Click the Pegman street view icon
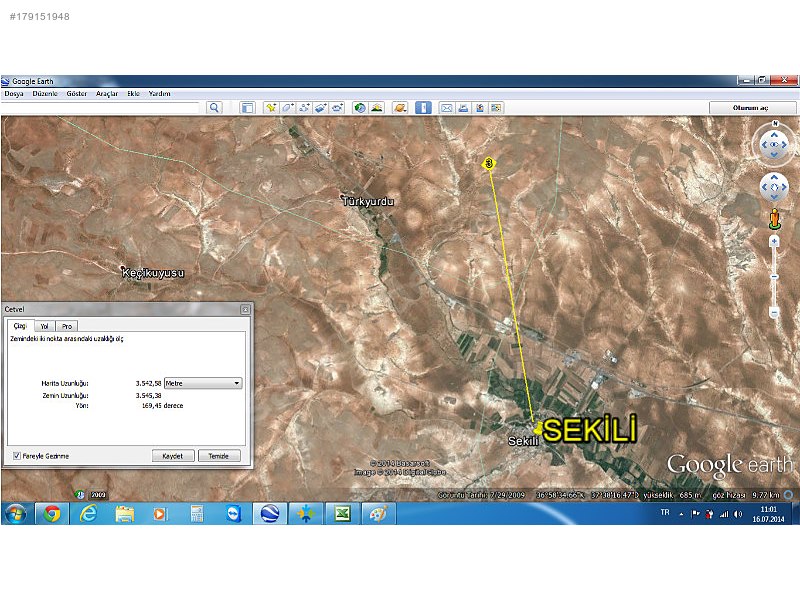Screen dimensions: 800x600 pos(774,218)
